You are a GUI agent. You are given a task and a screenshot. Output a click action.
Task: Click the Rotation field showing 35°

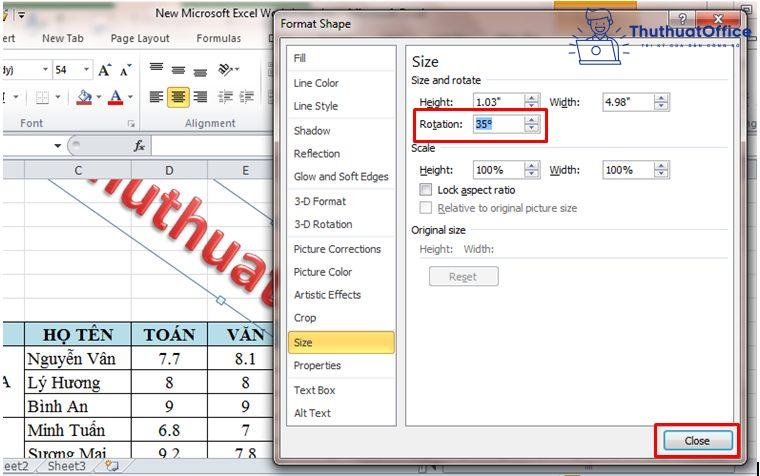point(499,124)
